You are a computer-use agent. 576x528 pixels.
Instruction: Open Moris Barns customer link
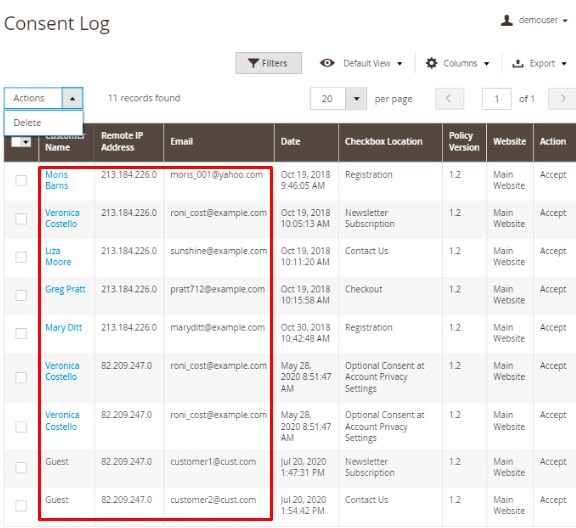click(57, 180)
